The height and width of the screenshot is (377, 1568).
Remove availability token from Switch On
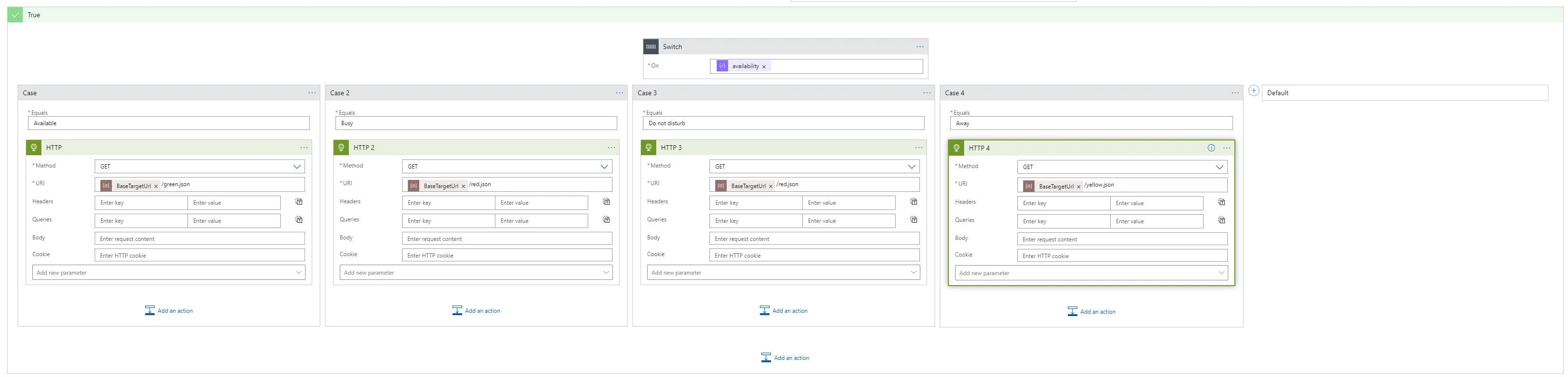point(764,67)
